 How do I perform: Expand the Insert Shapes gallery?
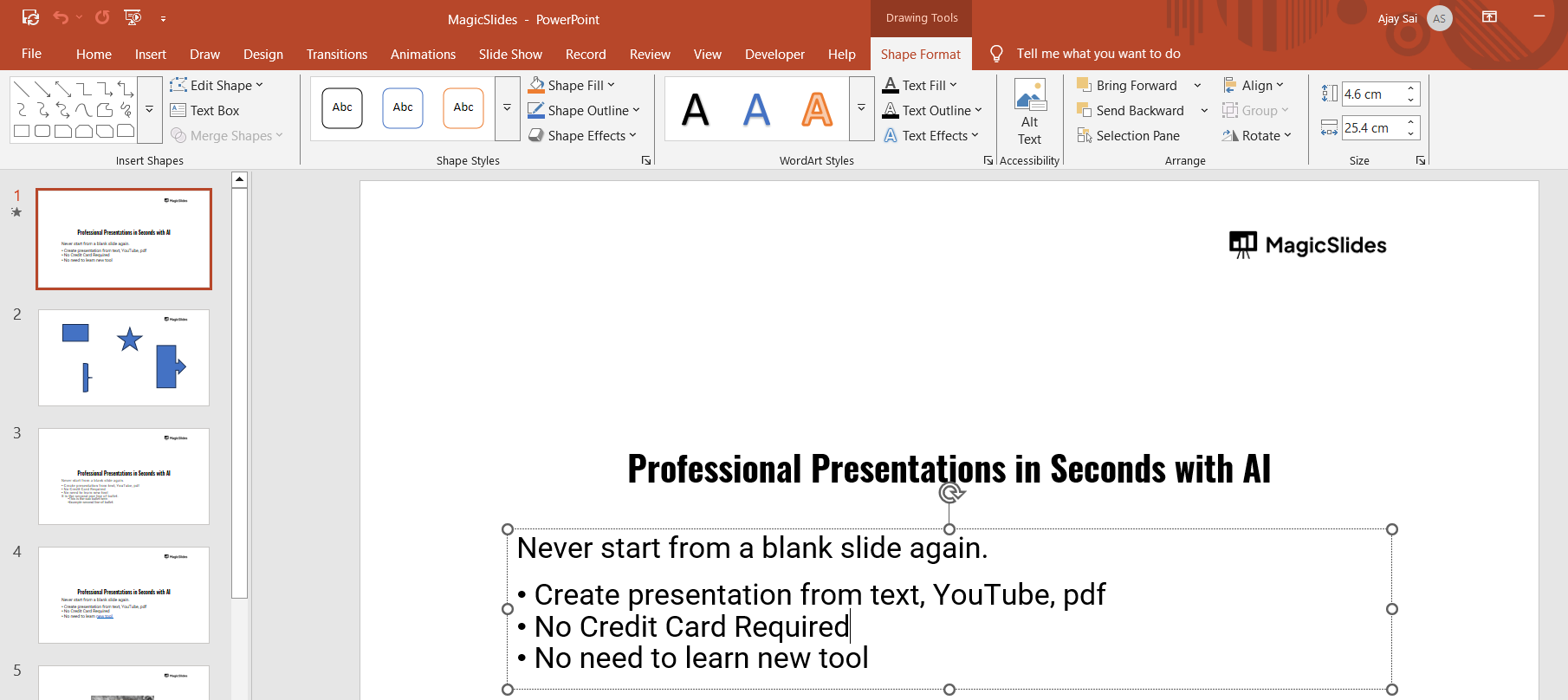click(x=150, y=110)
